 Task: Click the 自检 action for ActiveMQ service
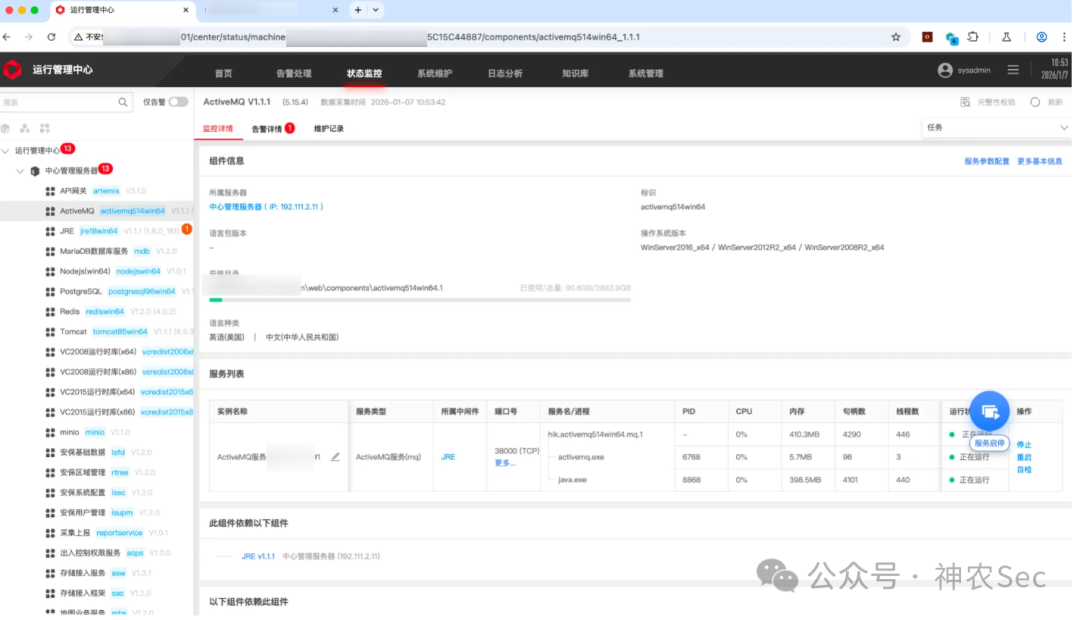click(x=1024, y=470)
